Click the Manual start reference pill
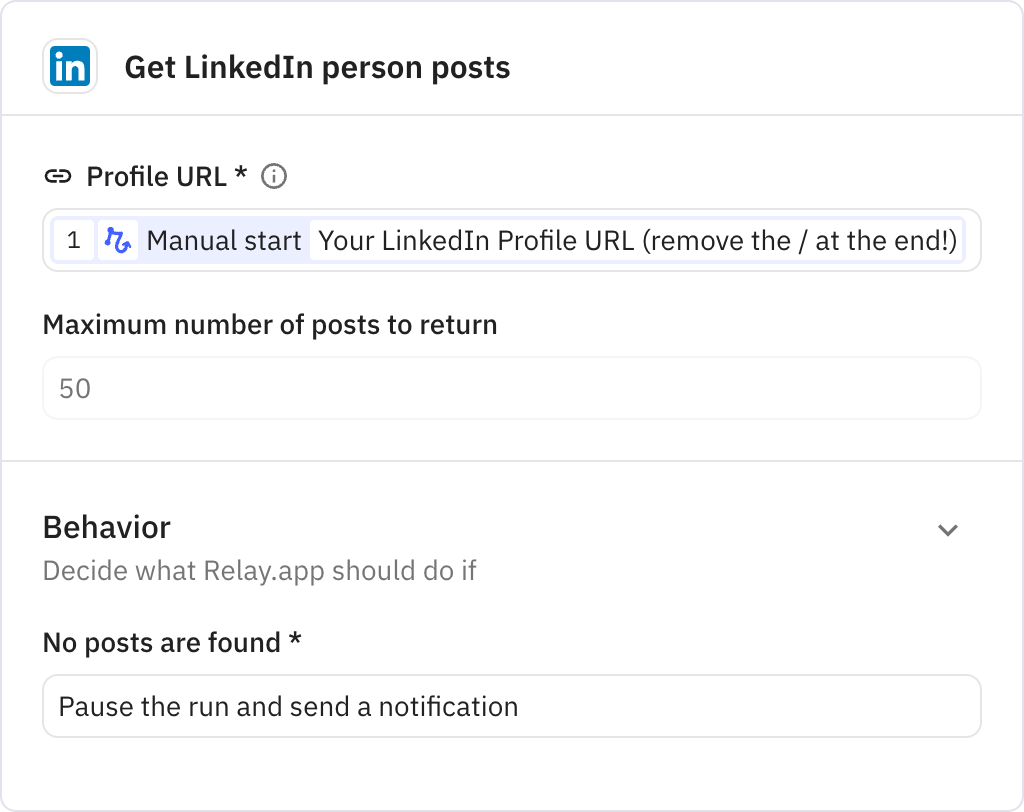 tap(222, 240)
